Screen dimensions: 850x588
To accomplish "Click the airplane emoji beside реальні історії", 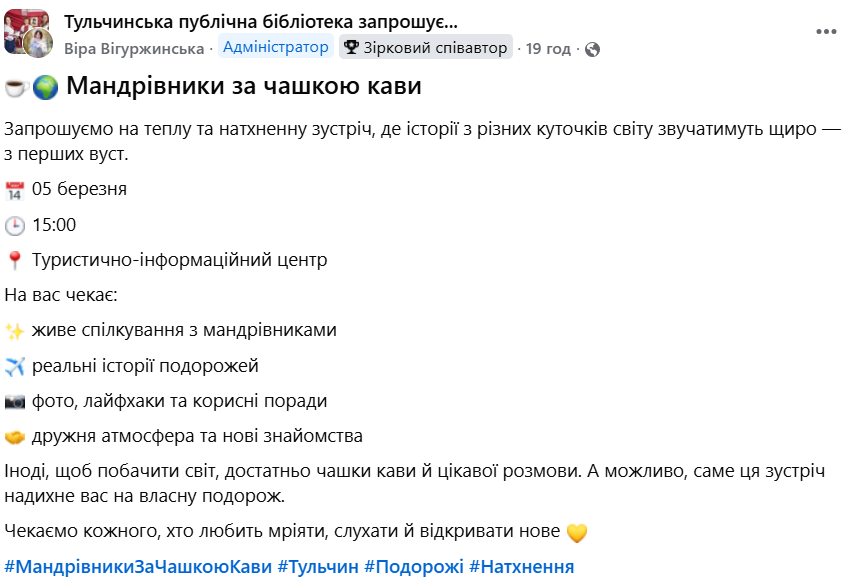I will click(x=15, y=367).
